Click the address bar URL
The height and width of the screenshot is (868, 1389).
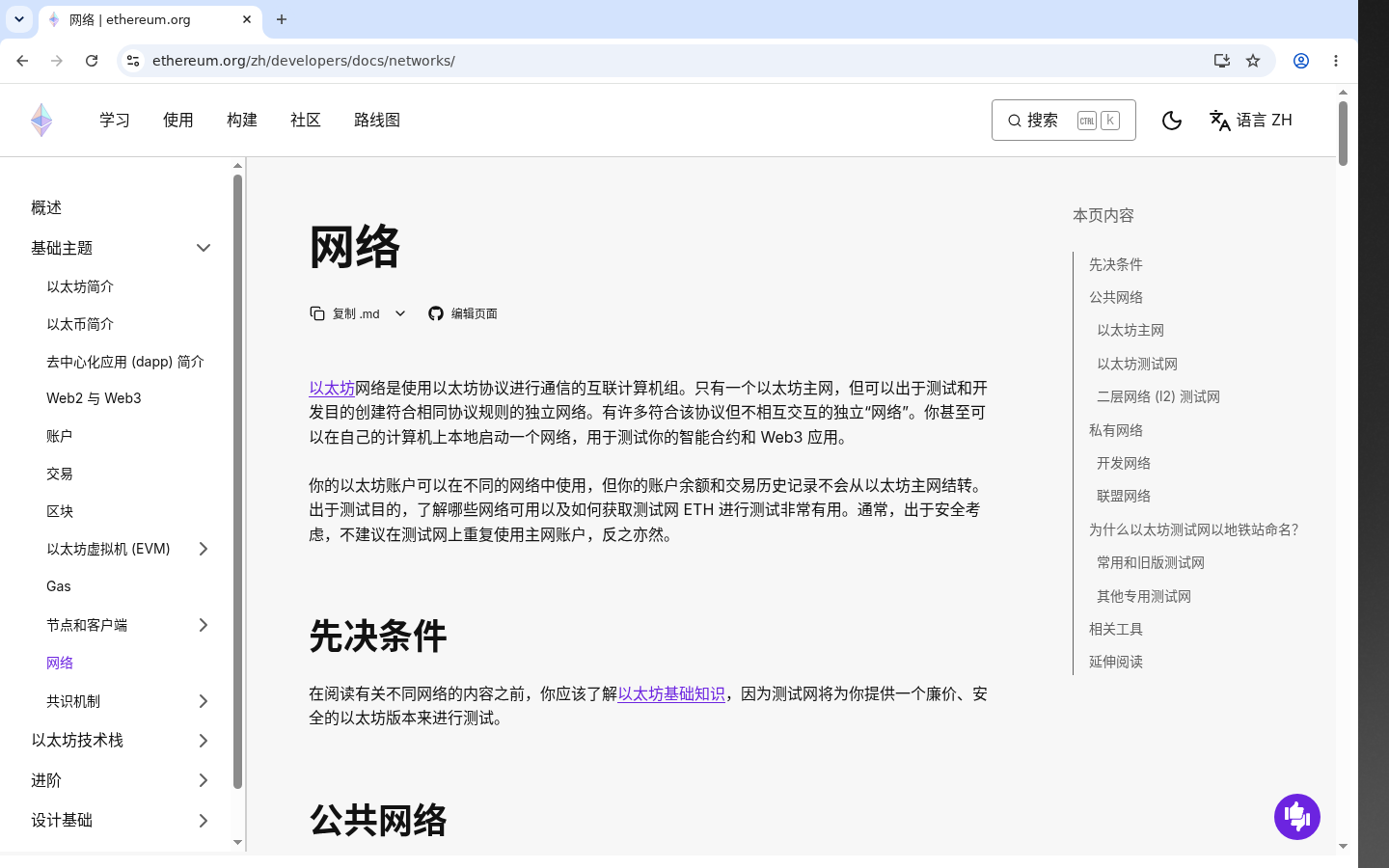(x=303, y=61)
